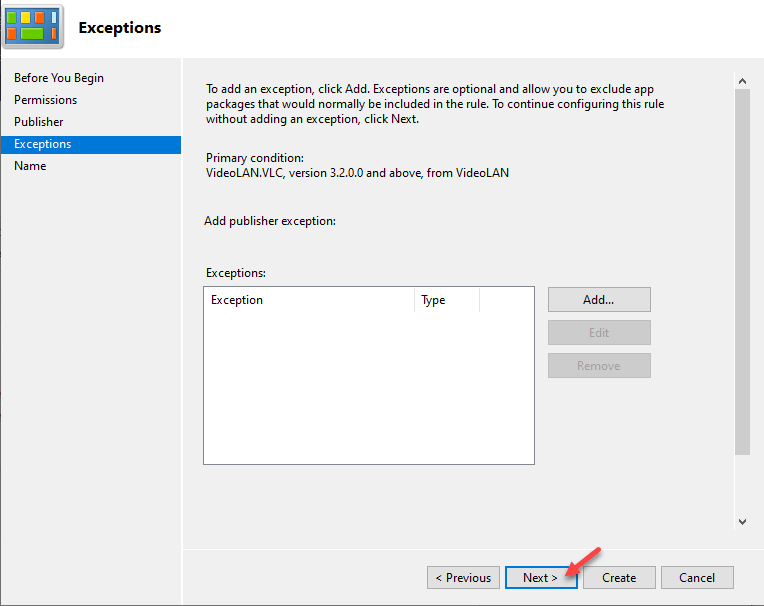Cancel the rule wizard

697,578
